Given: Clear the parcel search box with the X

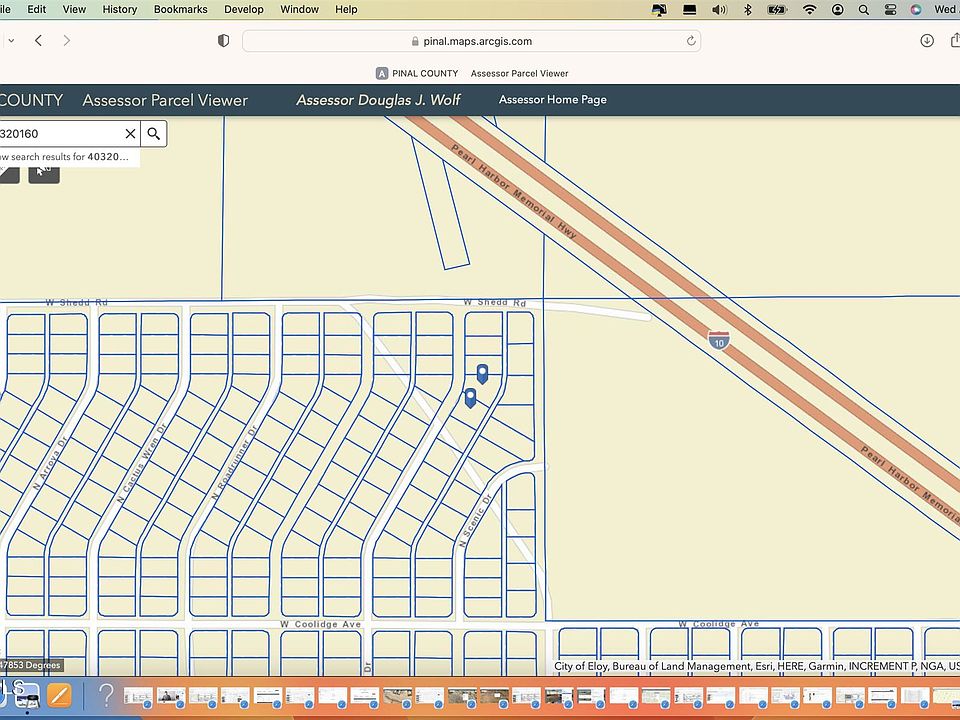Looking at the screenshot, I should coord(130,133).
